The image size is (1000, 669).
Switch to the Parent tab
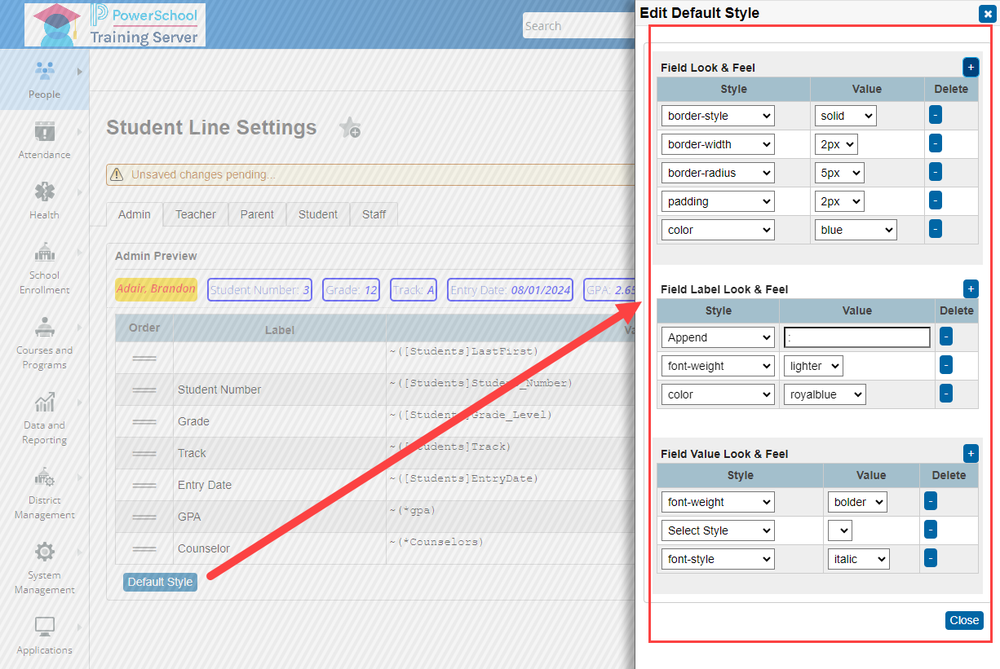[x=257, y=214]
